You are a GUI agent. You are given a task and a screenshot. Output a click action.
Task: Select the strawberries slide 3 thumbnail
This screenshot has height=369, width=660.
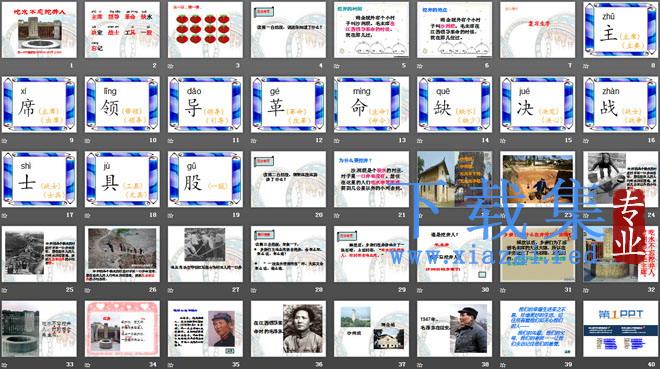pyautogui.click(x=205, y=30)
